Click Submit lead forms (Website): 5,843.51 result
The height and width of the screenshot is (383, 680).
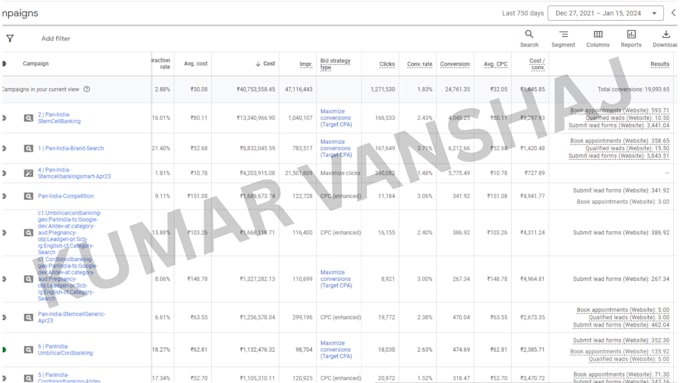point(619,156)
